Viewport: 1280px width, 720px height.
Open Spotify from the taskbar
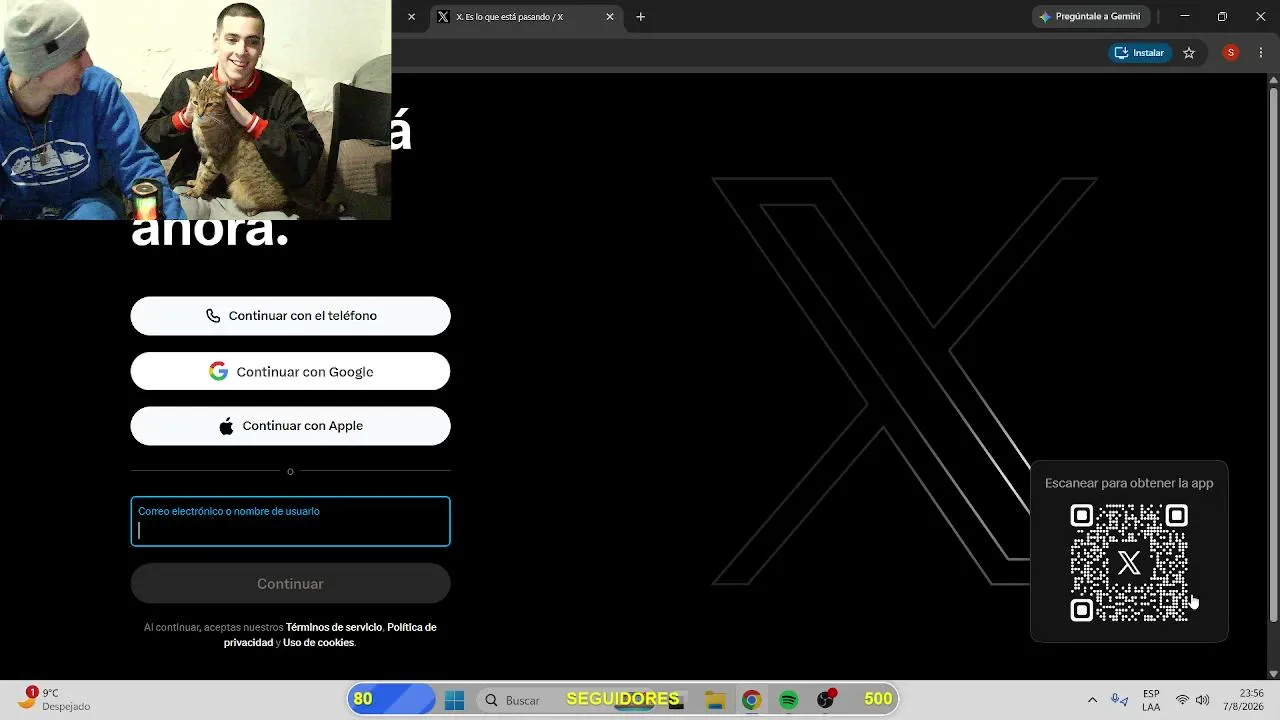(x=789, y=700)
